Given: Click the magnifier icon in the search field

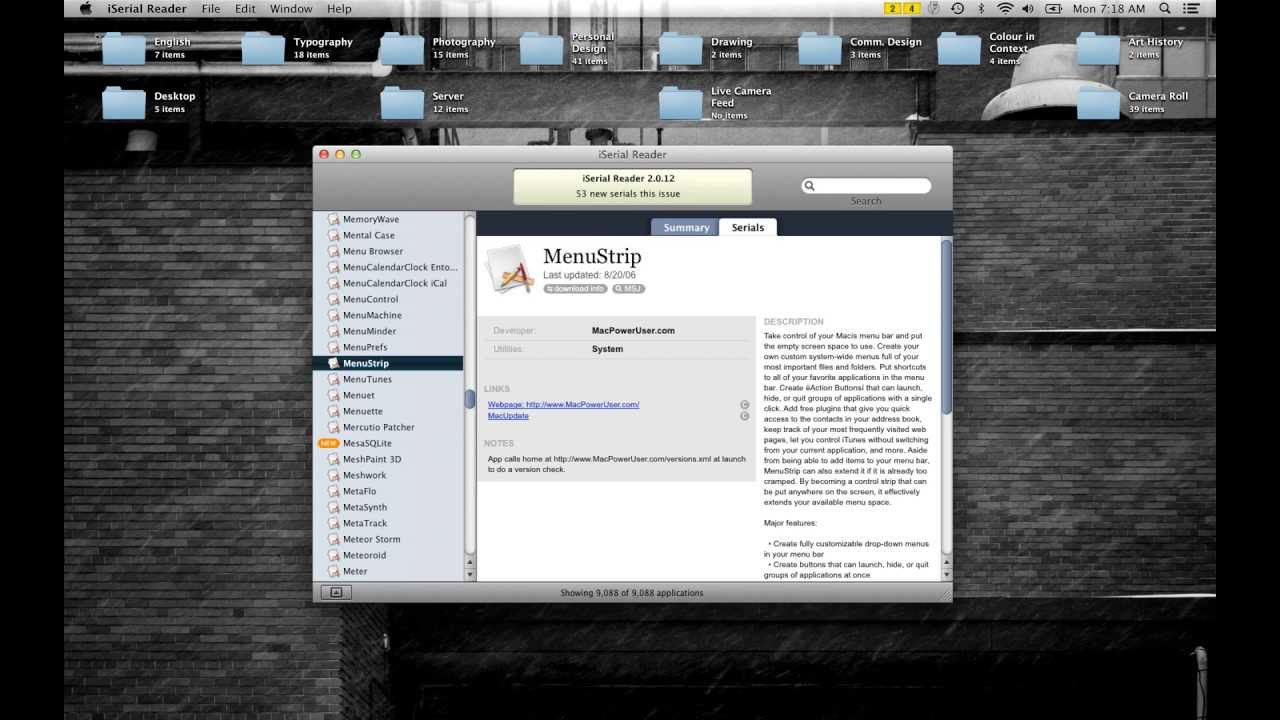Looking at the screenshot, I should coord(810,186).
